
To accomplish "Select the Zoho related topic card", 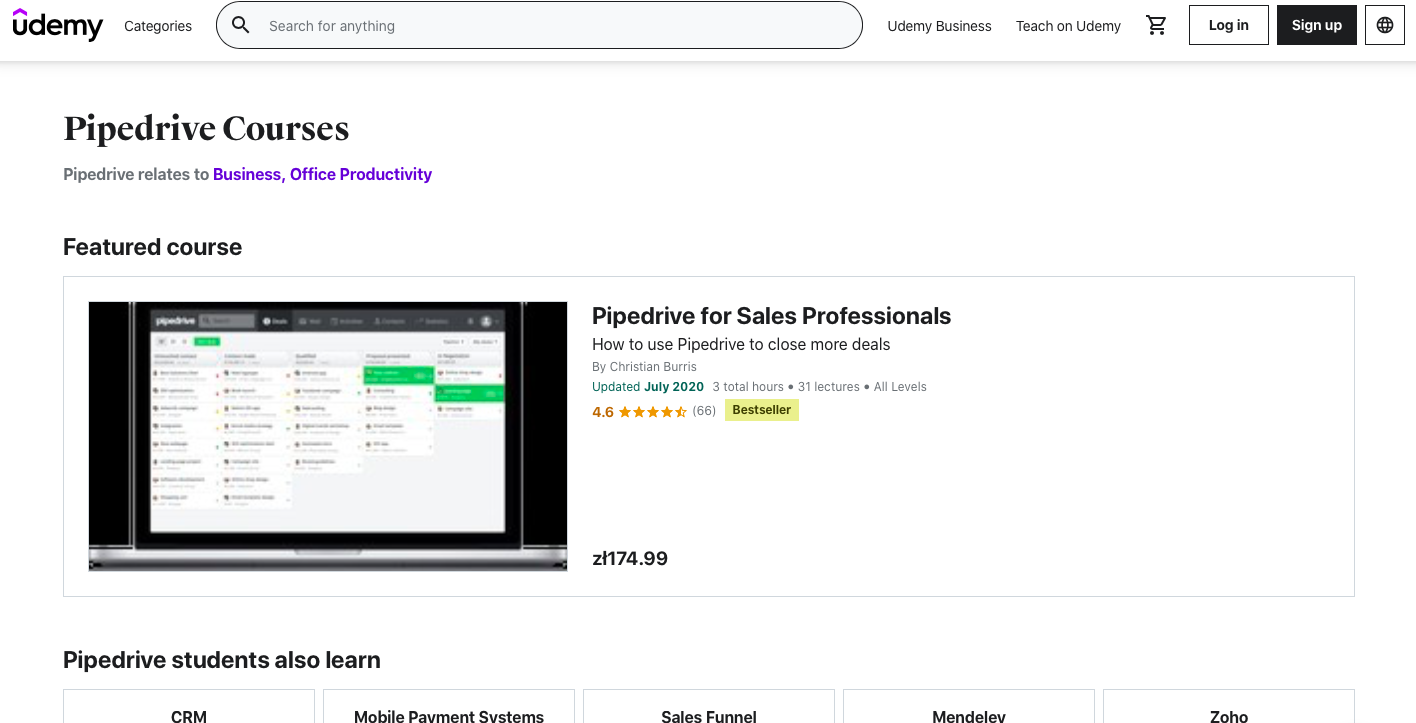I will (x=1228, y=711).
